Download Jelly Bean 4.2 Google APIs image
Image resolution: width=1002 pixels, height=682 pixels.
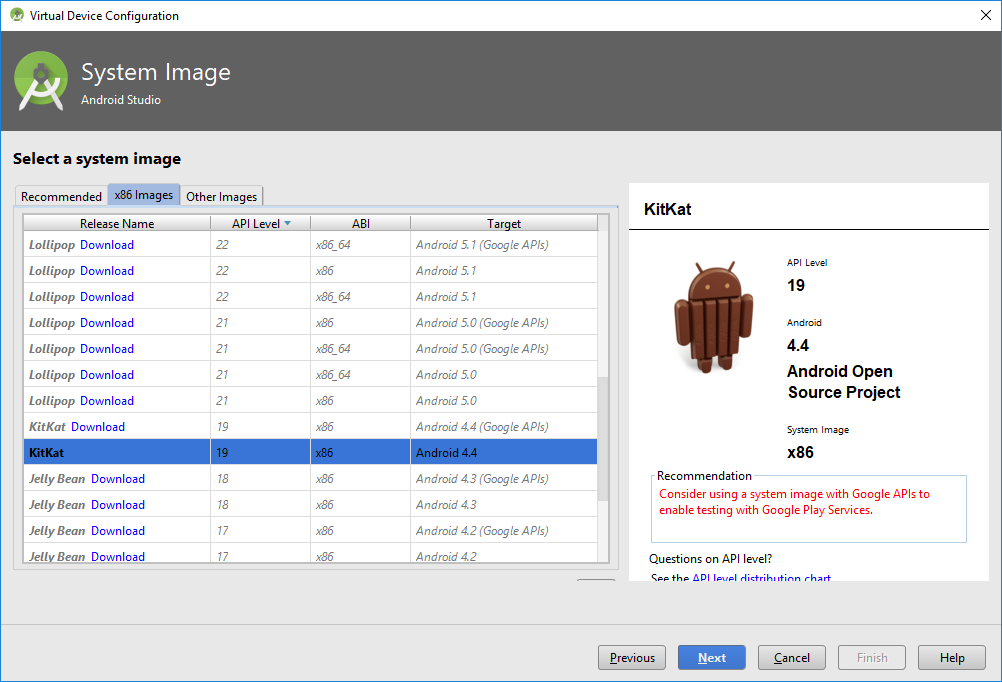(x=118, y=531)
